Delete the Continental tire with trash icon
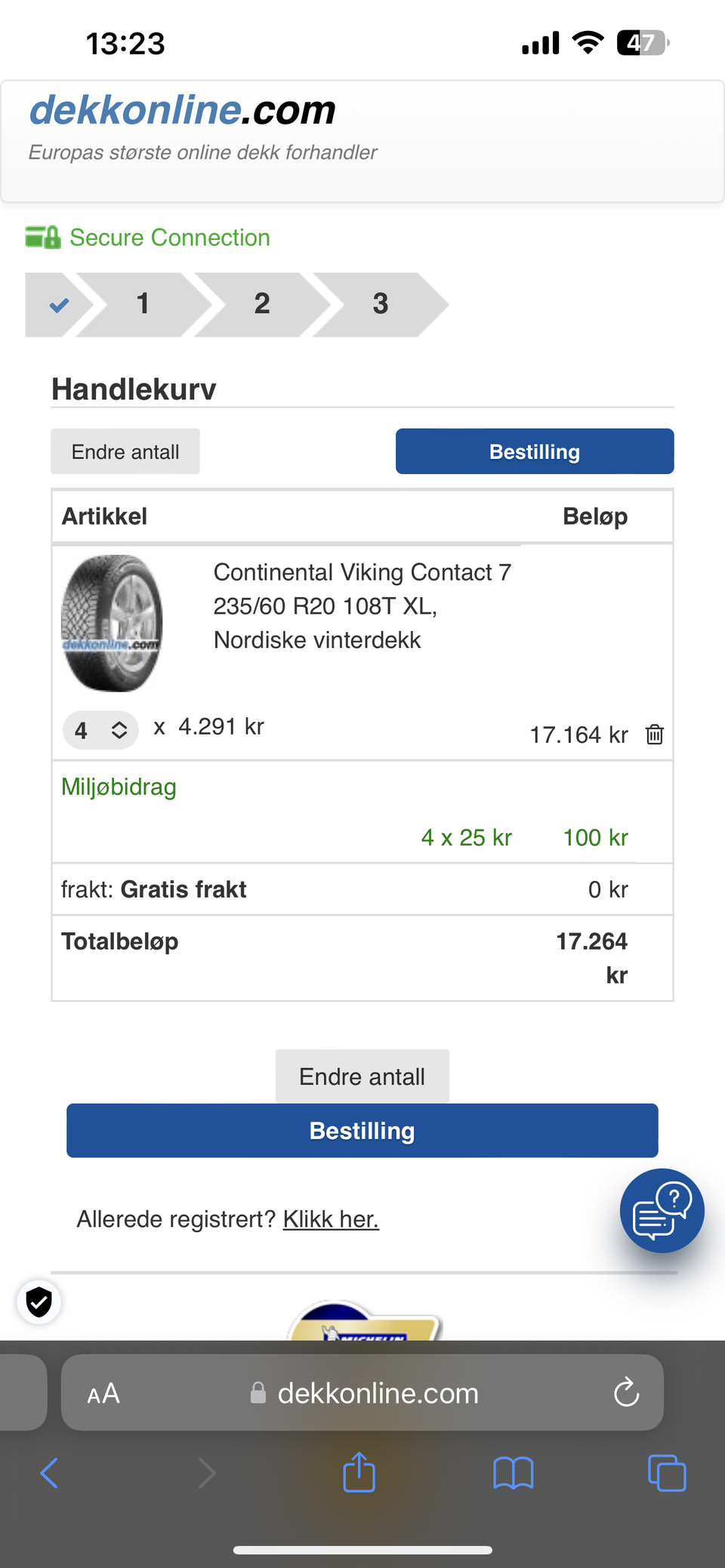The image size is (725, 1568). click(655, 734)
